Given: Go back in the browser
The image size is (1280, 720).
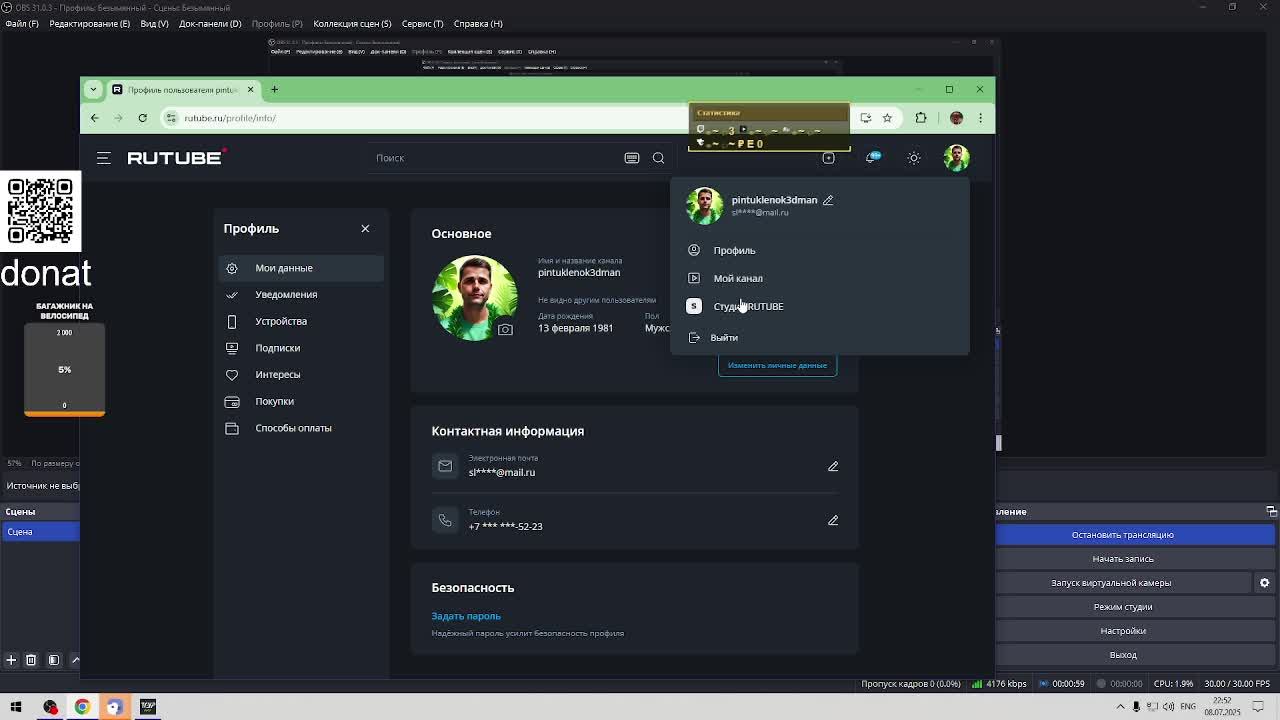Looking at the screenshot, I should pos(95,118).
